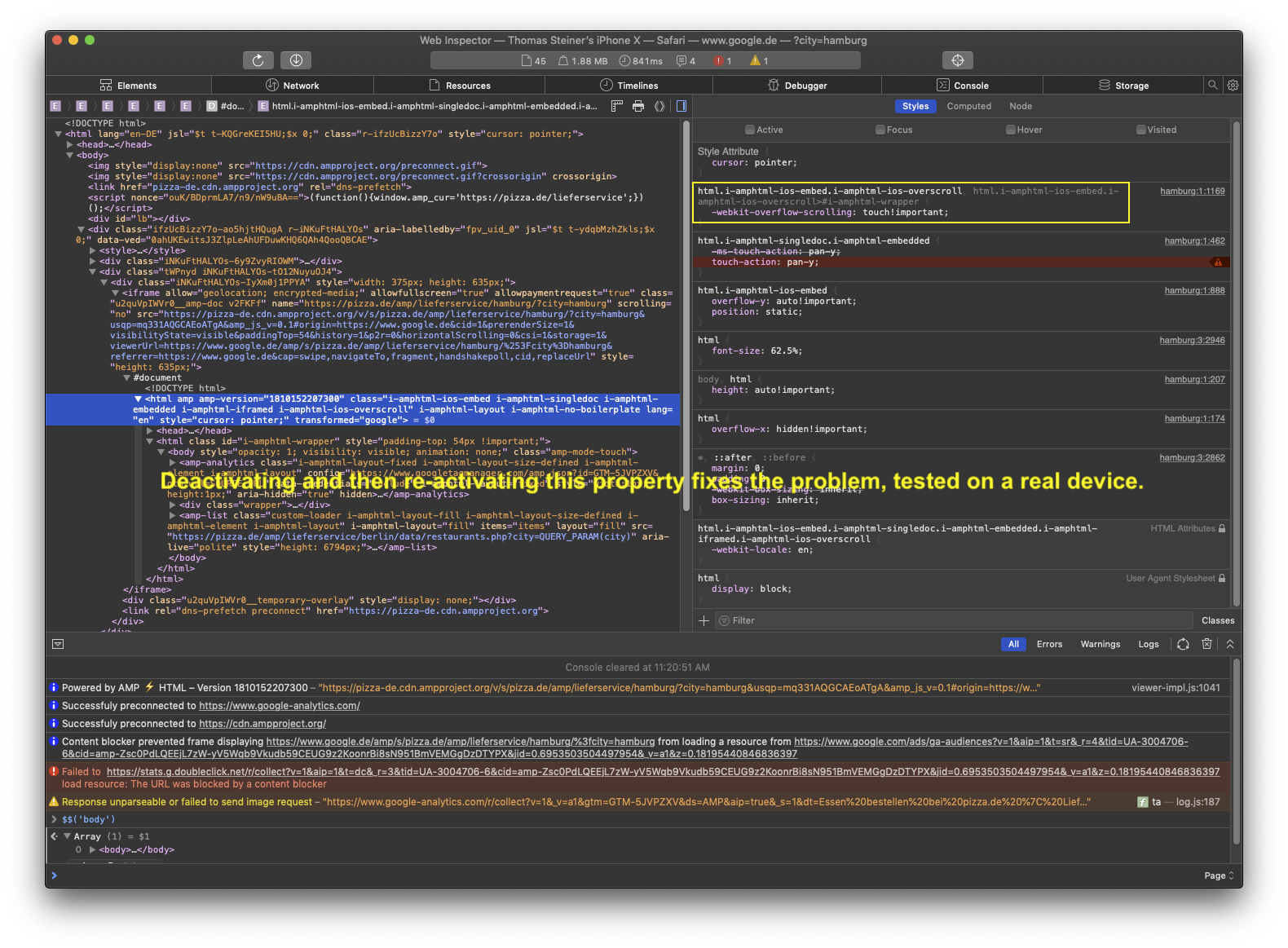Expand the div class wrapper element
The height and width of the screenshot is (948, 1288).
coord(172,505)
